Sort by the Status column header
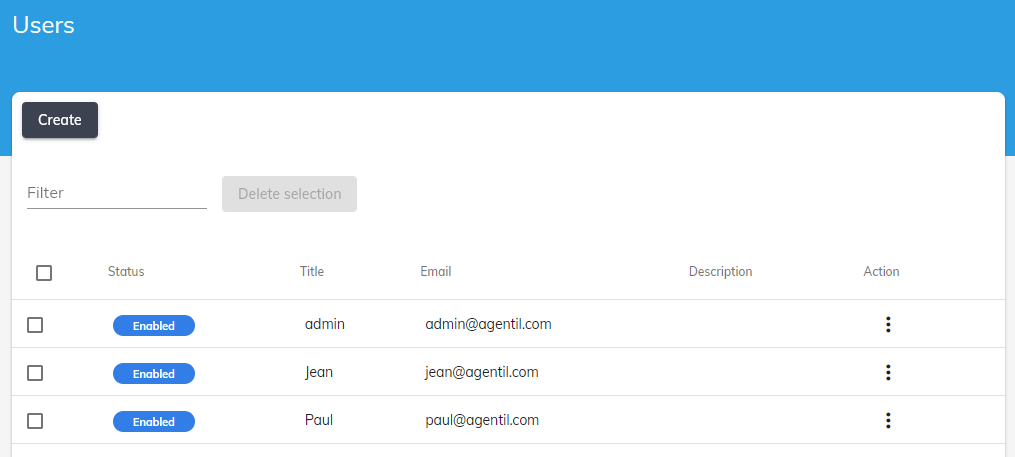 pos(126,271)
